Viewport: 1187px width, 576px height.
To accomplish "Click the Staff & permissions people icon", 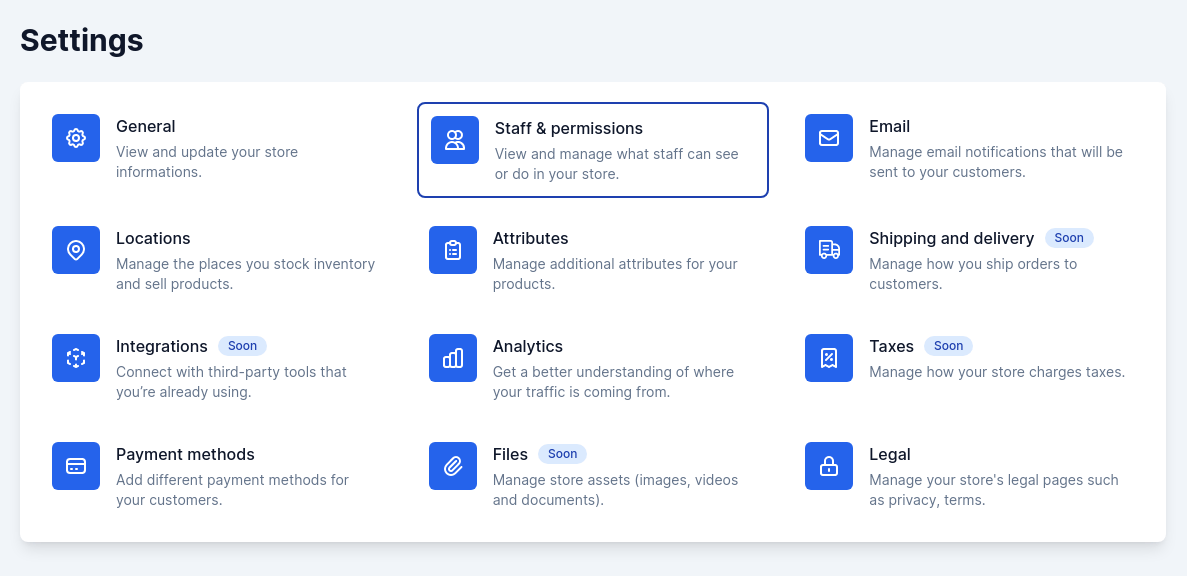I will pos(455,140).
